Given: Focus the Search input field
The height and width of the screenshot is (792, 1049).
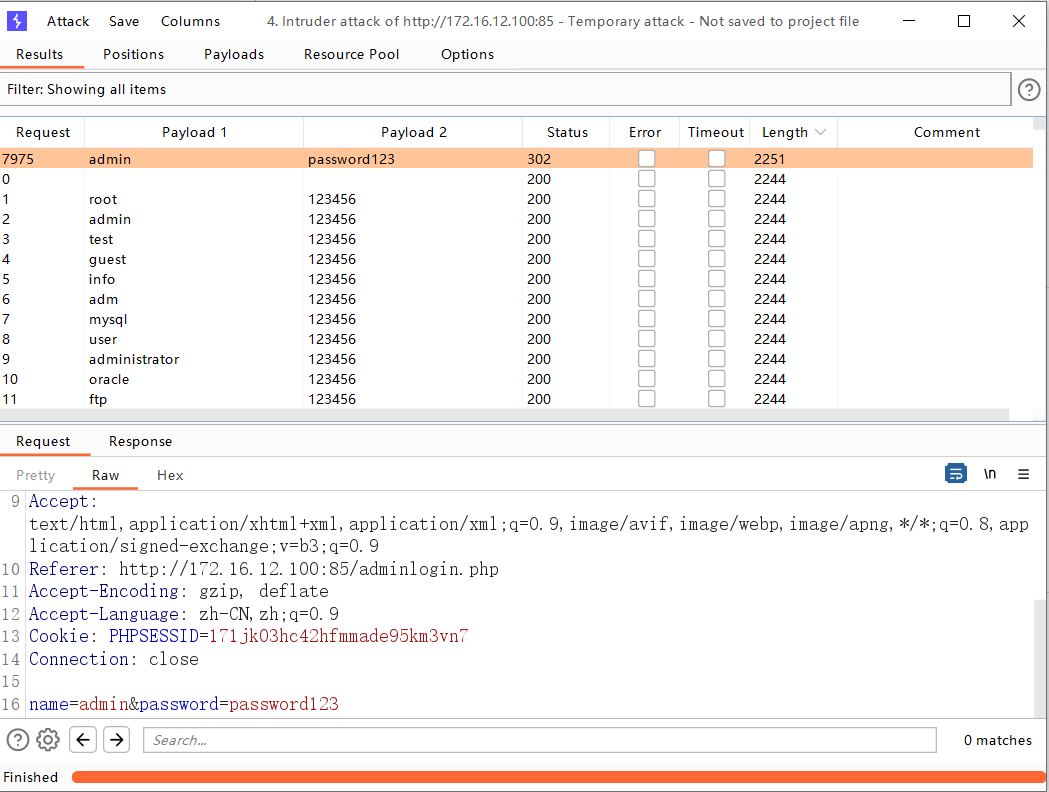Looking at the screenshot, I should pos(540,740).
